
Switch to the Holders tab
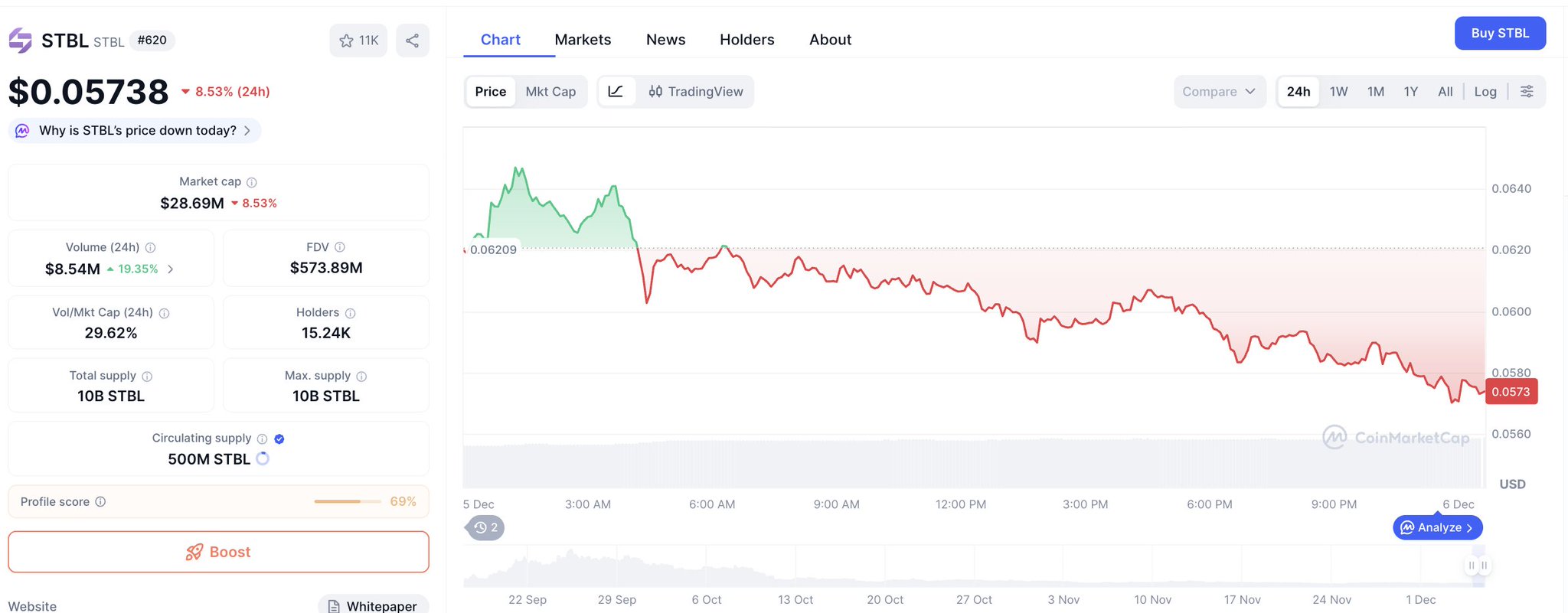(x=746, y=40)
